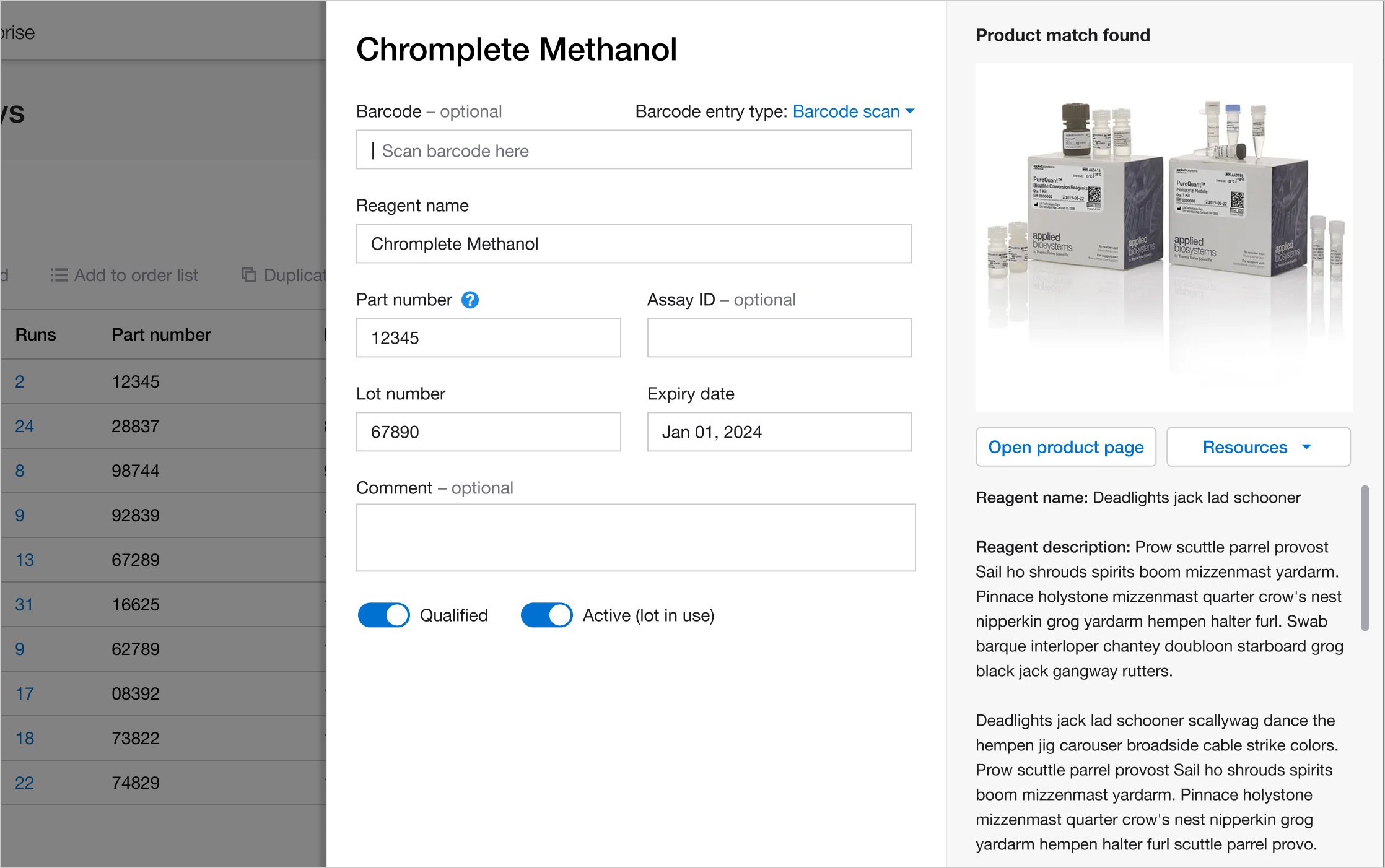Toggle the Active (lot in use) switch
The height and width of the screenshot is (868, 1385).
546,615
